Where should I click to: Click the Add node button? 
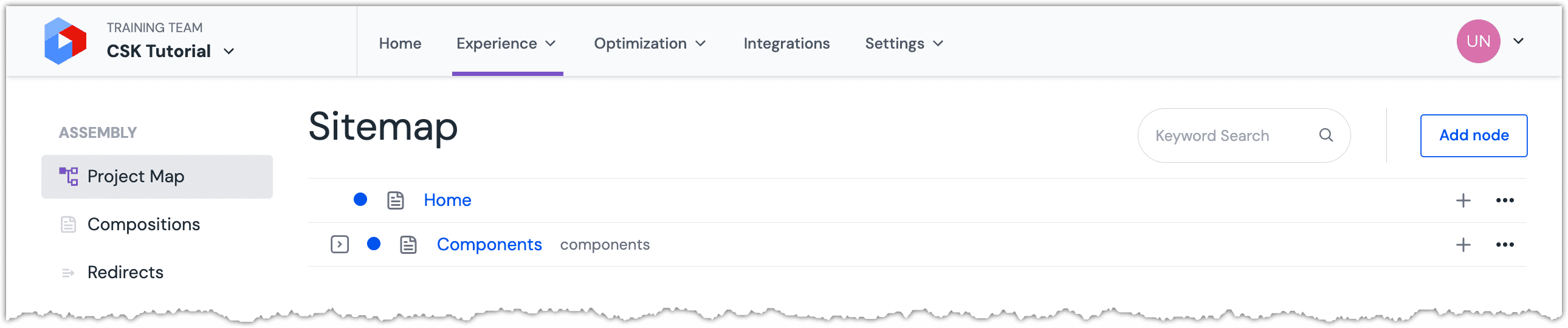point(1473,135)
